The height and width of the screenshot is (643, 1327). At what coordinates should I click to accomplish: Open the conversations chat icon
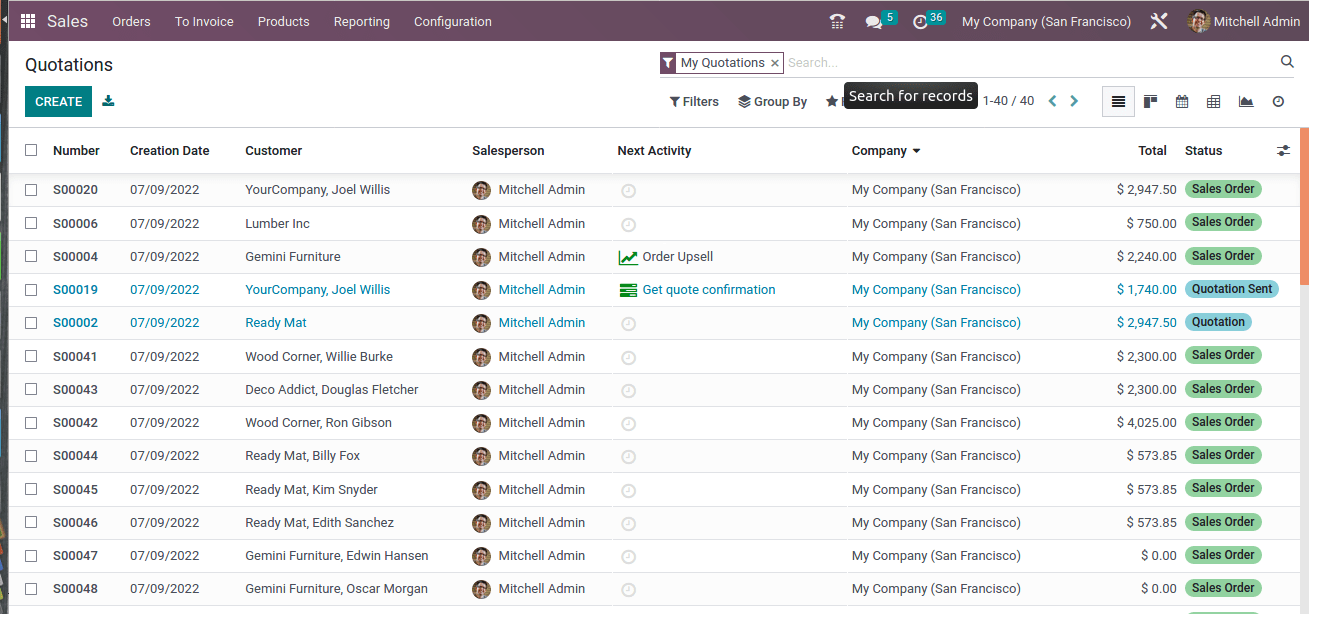[x=874, y=22]
